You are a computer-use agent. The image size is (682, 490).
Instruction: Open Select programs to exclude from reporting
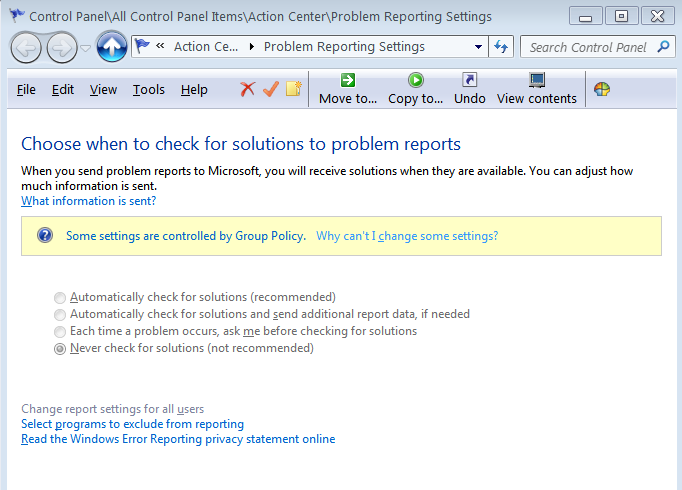[132, 424]
